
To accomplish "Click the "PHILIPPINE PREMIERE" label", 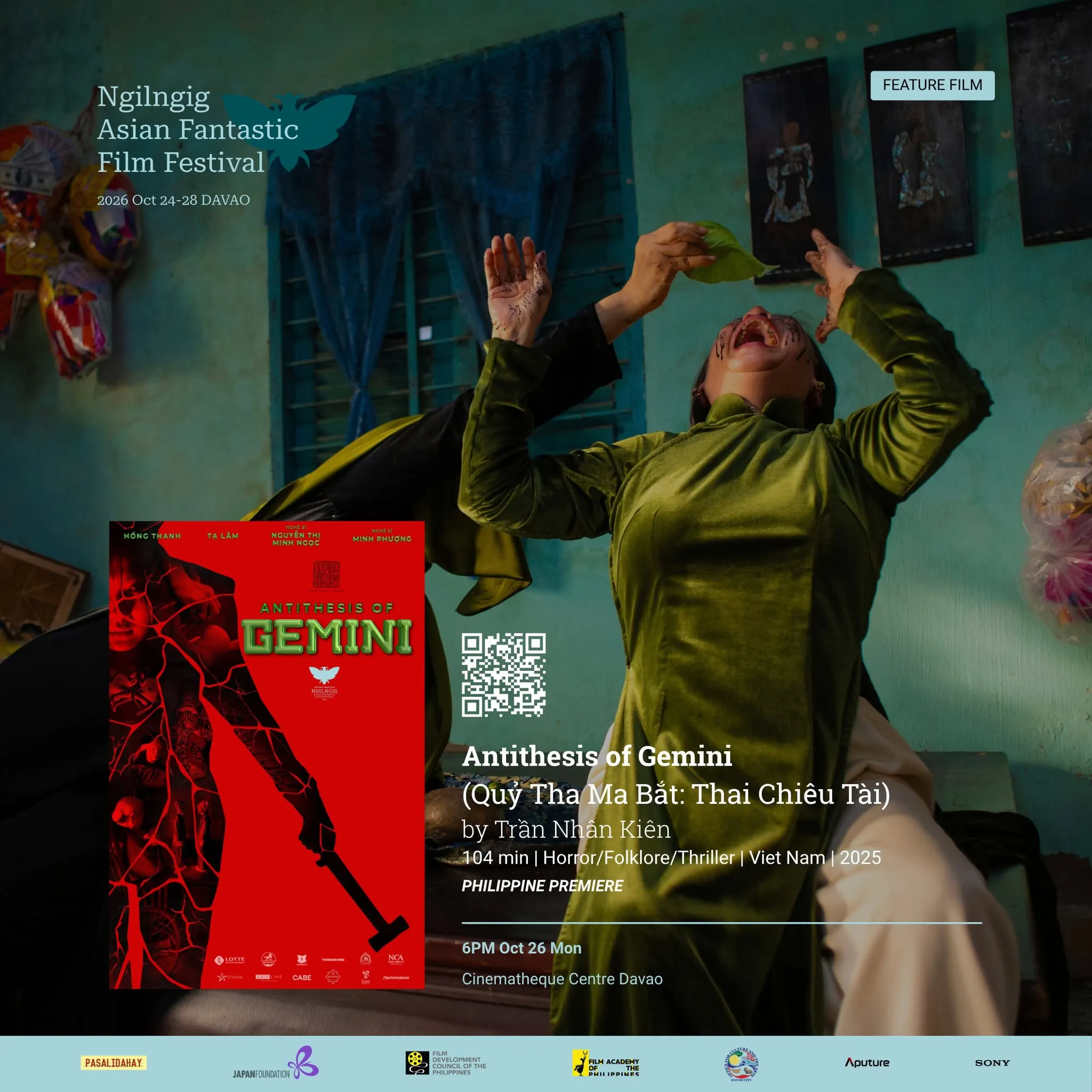I will [x=543, y=886].
